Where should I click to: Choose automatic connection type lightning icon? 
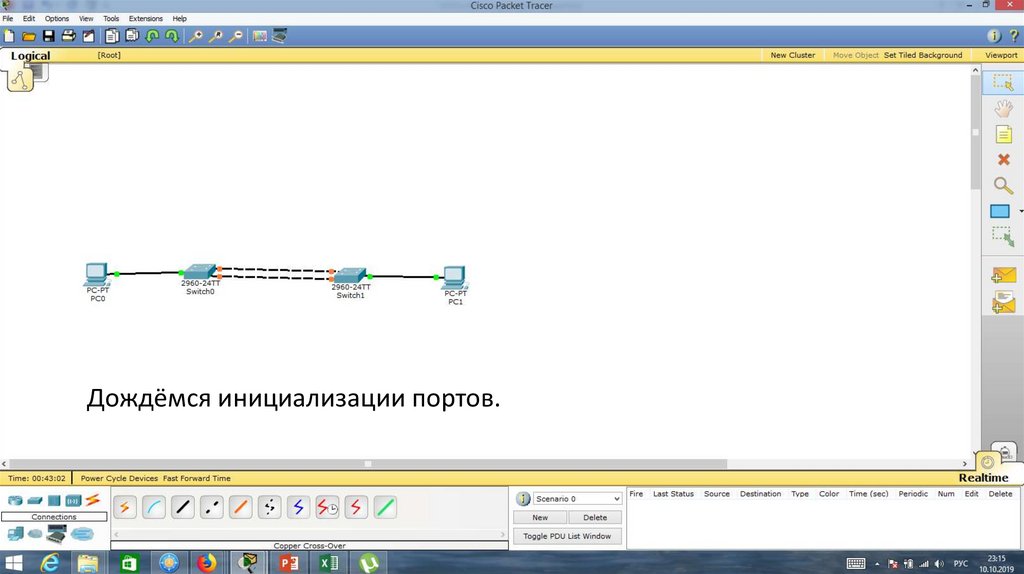125,507
